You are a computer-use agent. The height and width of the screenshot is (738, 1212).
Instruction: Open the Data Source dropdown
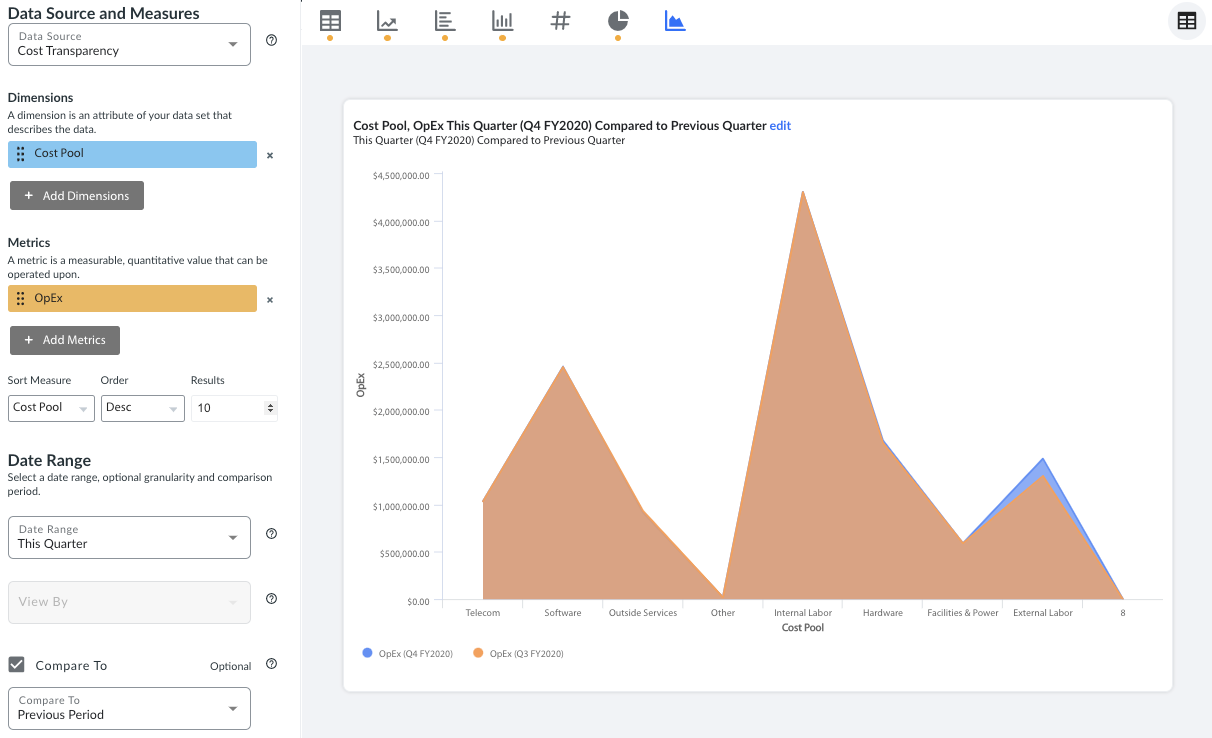point(129,45)
